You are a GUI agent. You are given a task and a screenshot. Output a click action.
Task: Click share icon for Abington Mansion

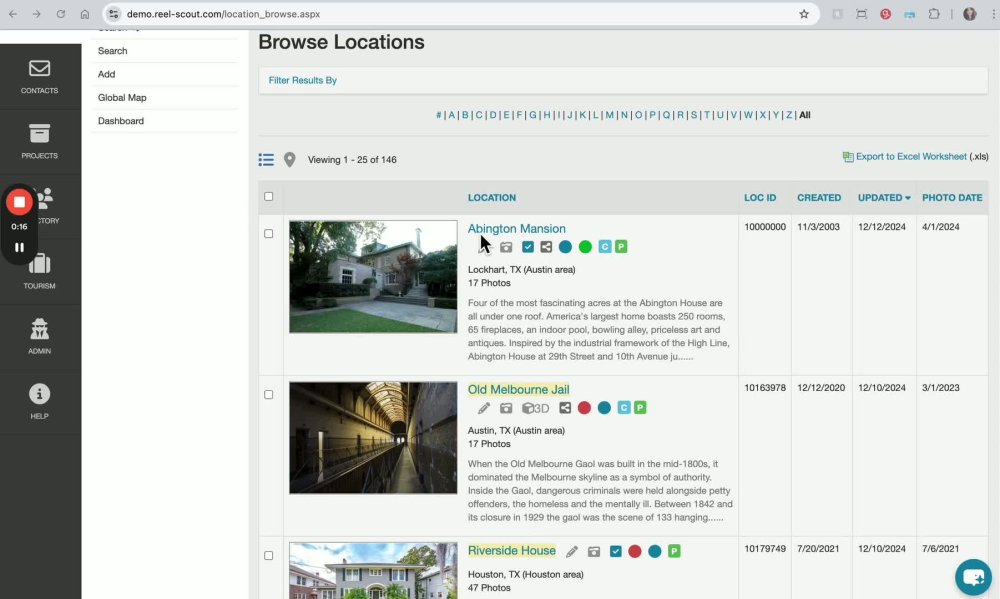546,247
